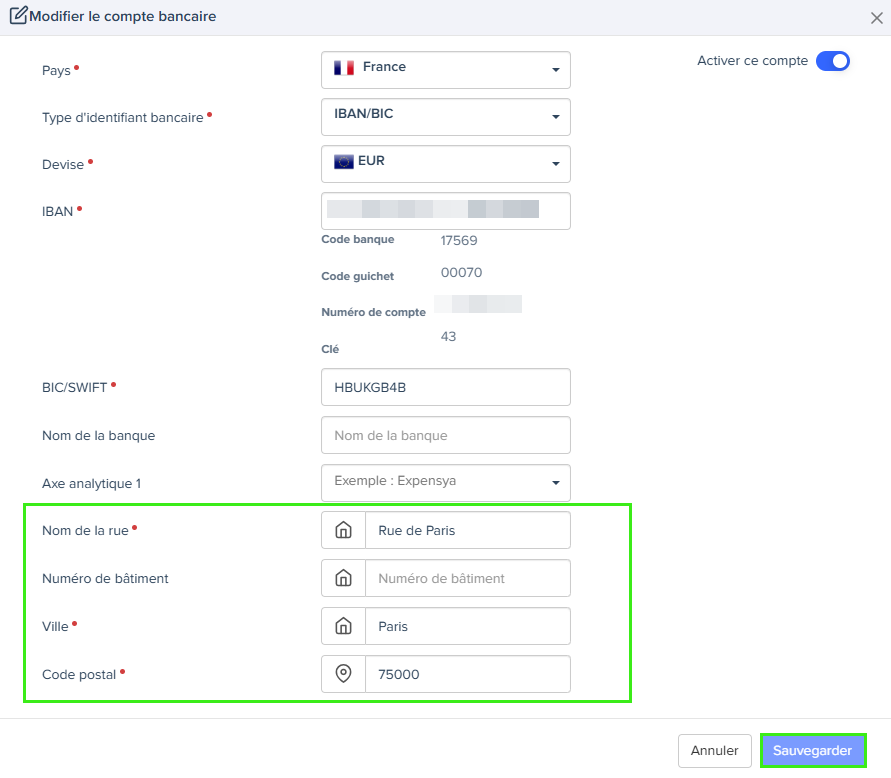Click the Code guichet label

click(357, 276)
